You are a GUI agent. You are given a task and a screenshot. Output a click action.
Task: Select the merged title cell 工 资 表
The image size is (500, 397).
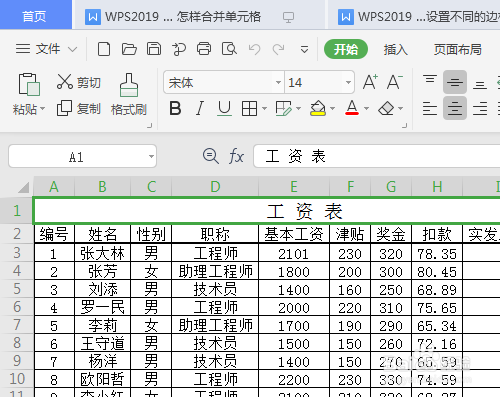point(267,211)
